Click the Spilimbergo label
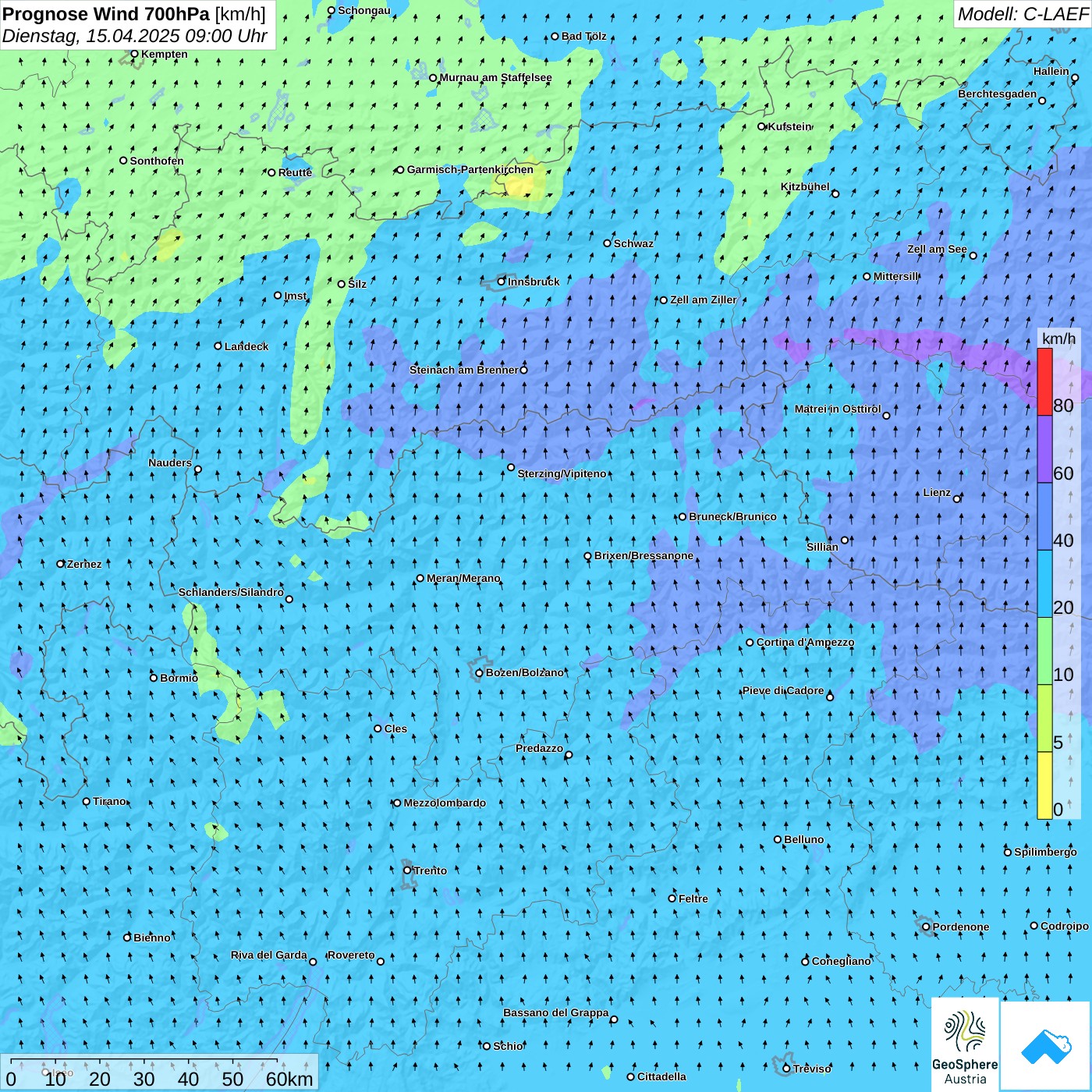 click(x=1045, y=852)
